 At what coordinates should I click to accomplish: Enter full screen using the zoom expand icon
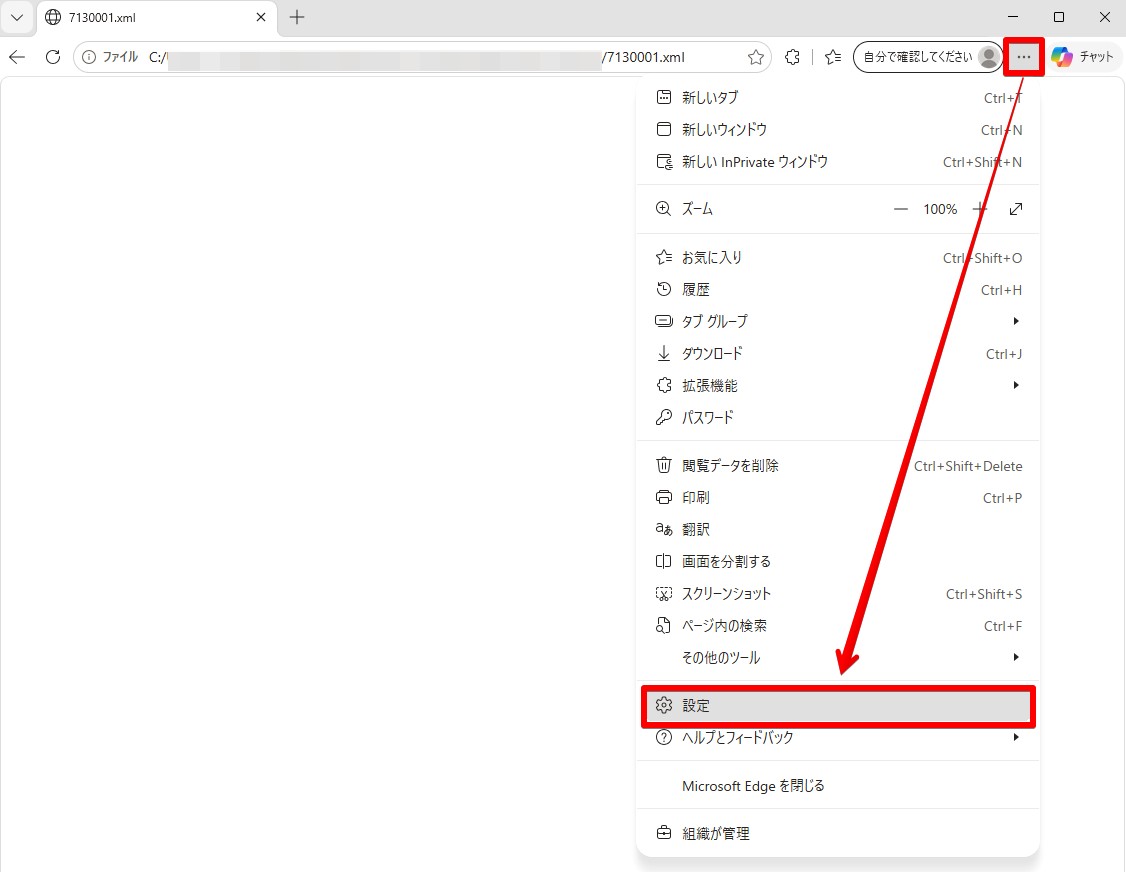coord(1015,209)
